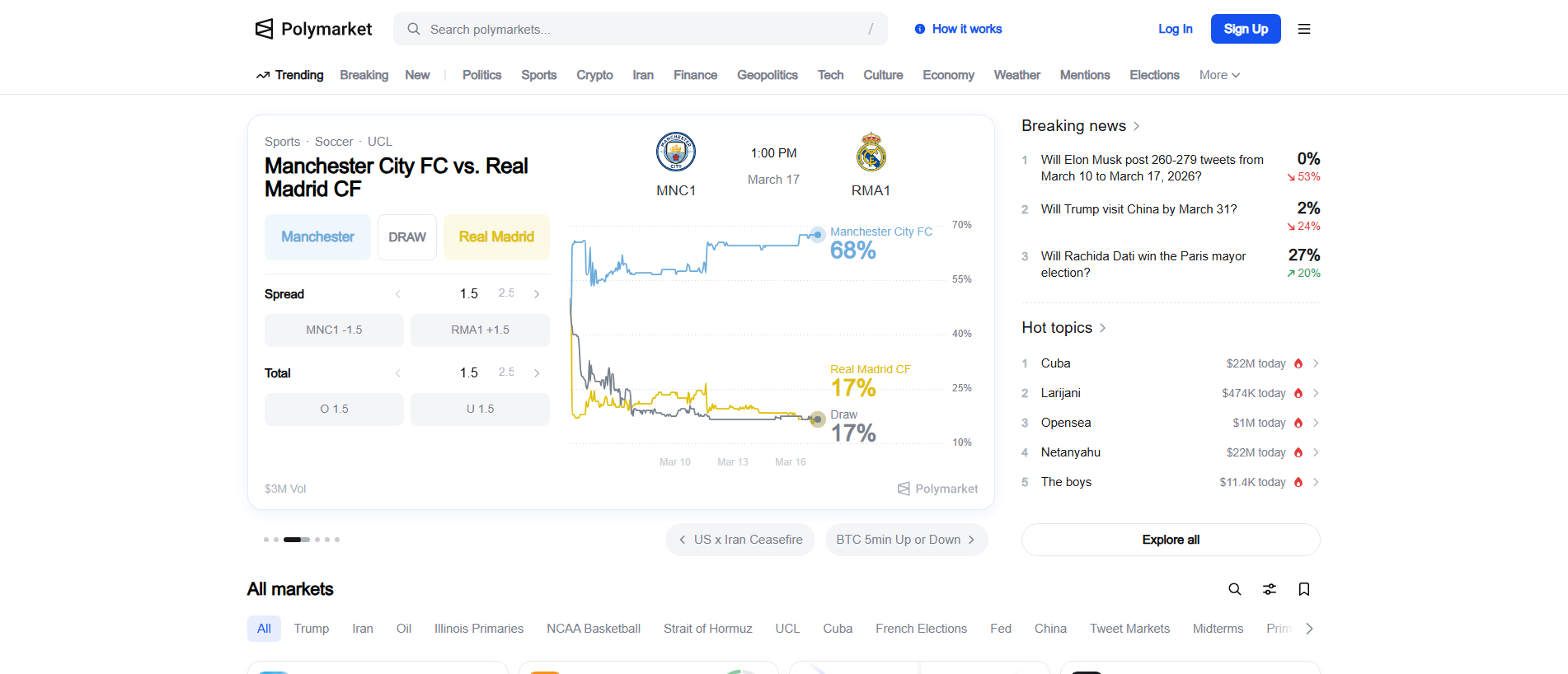Click the Search polymarkets input field

point(641,29)
